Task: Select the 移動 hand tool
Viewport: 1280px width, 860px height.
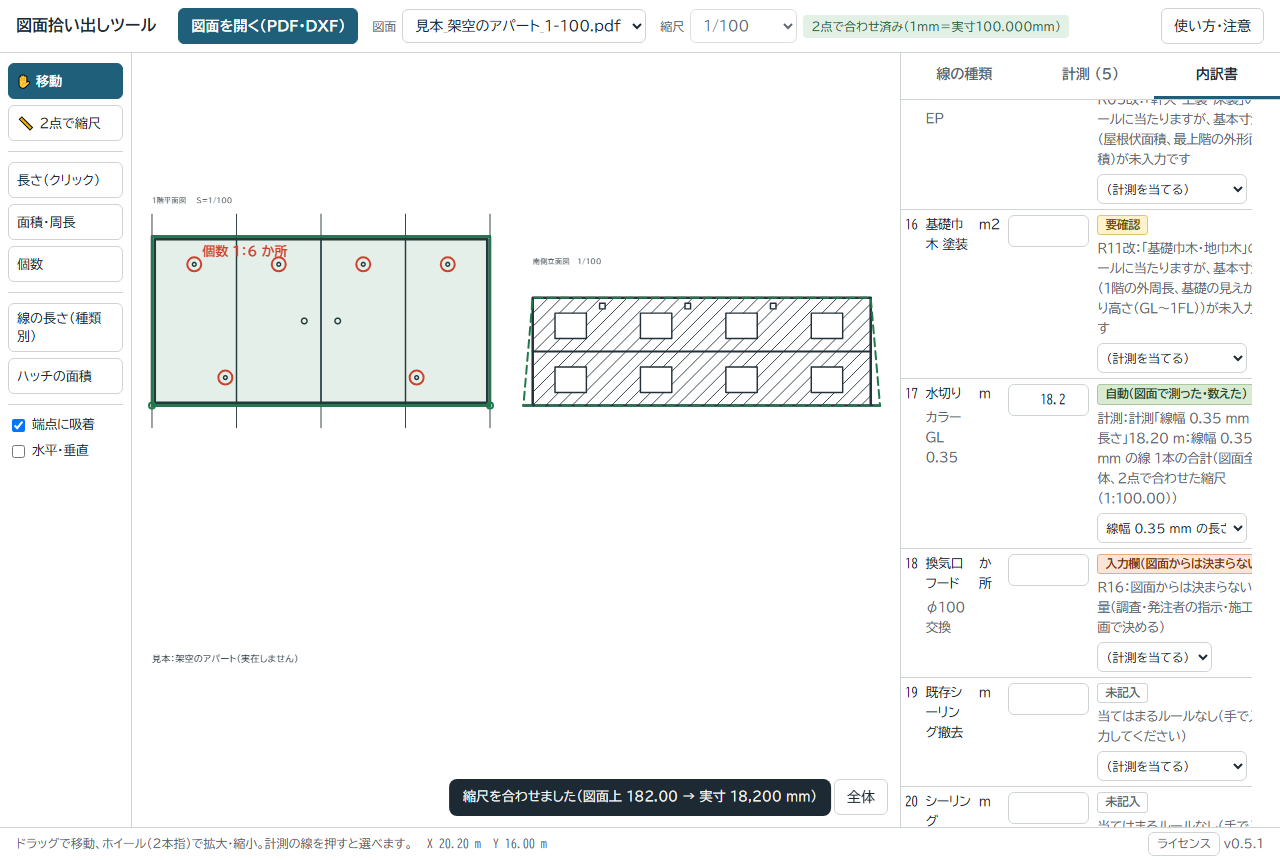Action: 65,81
